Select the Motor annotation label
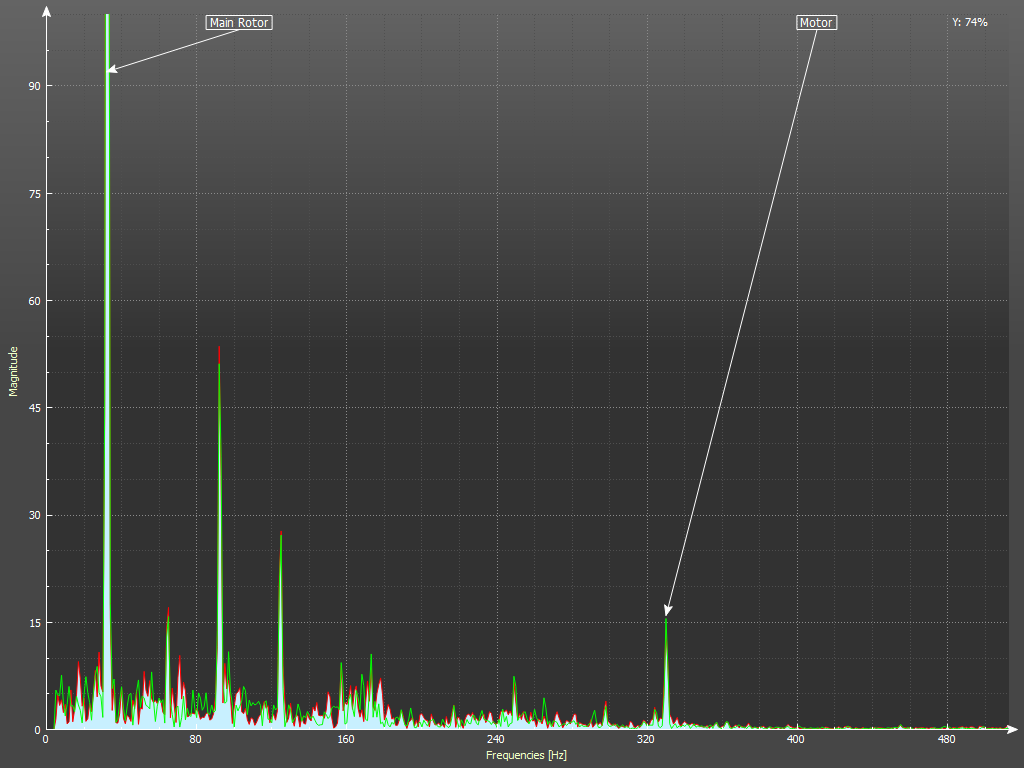Viewport: 1024px width, 768px height. click(x=816, y=22)
